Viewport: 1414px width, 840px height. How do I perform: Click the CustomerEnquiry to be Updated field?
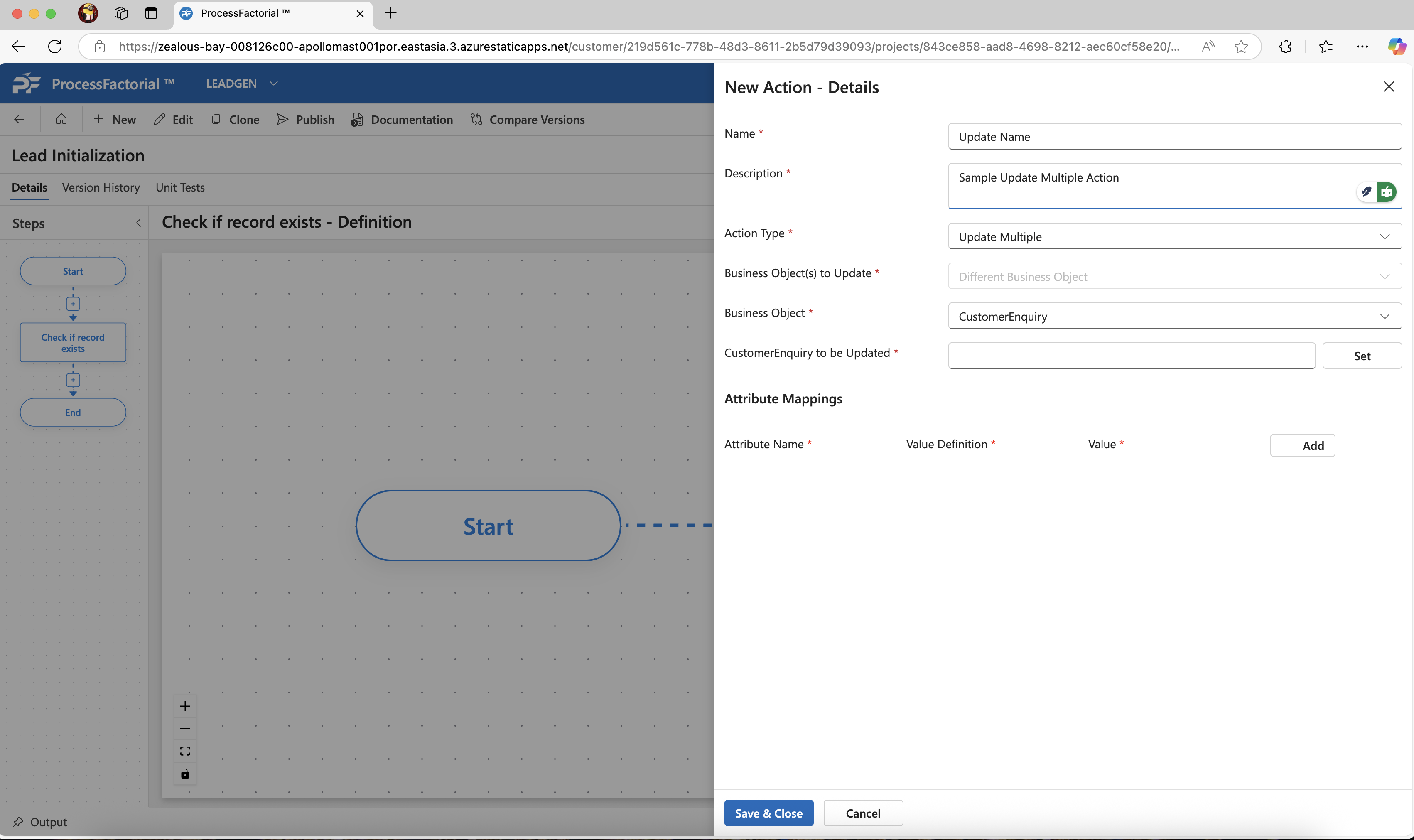(1132, 356)
